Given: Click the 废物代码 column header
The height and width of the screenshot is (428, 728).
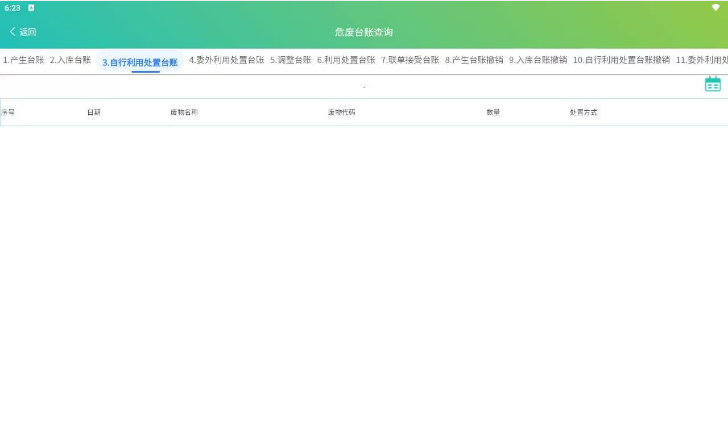Looking at the screenshot, I should coord(342,112).
